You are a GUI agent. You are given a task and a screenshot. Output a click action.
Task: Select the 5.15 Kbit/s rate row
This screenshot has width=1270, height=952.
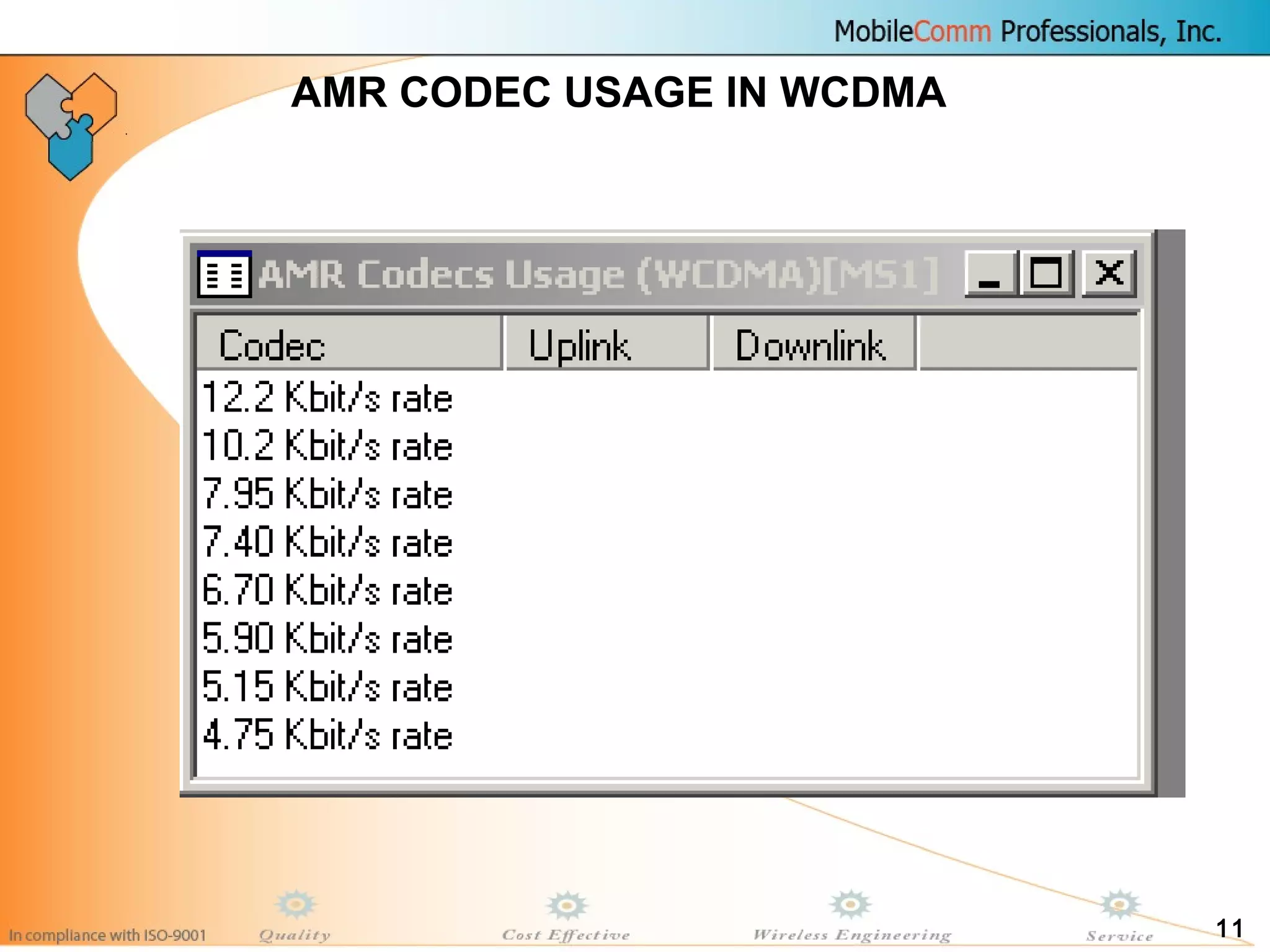(667, 687)
